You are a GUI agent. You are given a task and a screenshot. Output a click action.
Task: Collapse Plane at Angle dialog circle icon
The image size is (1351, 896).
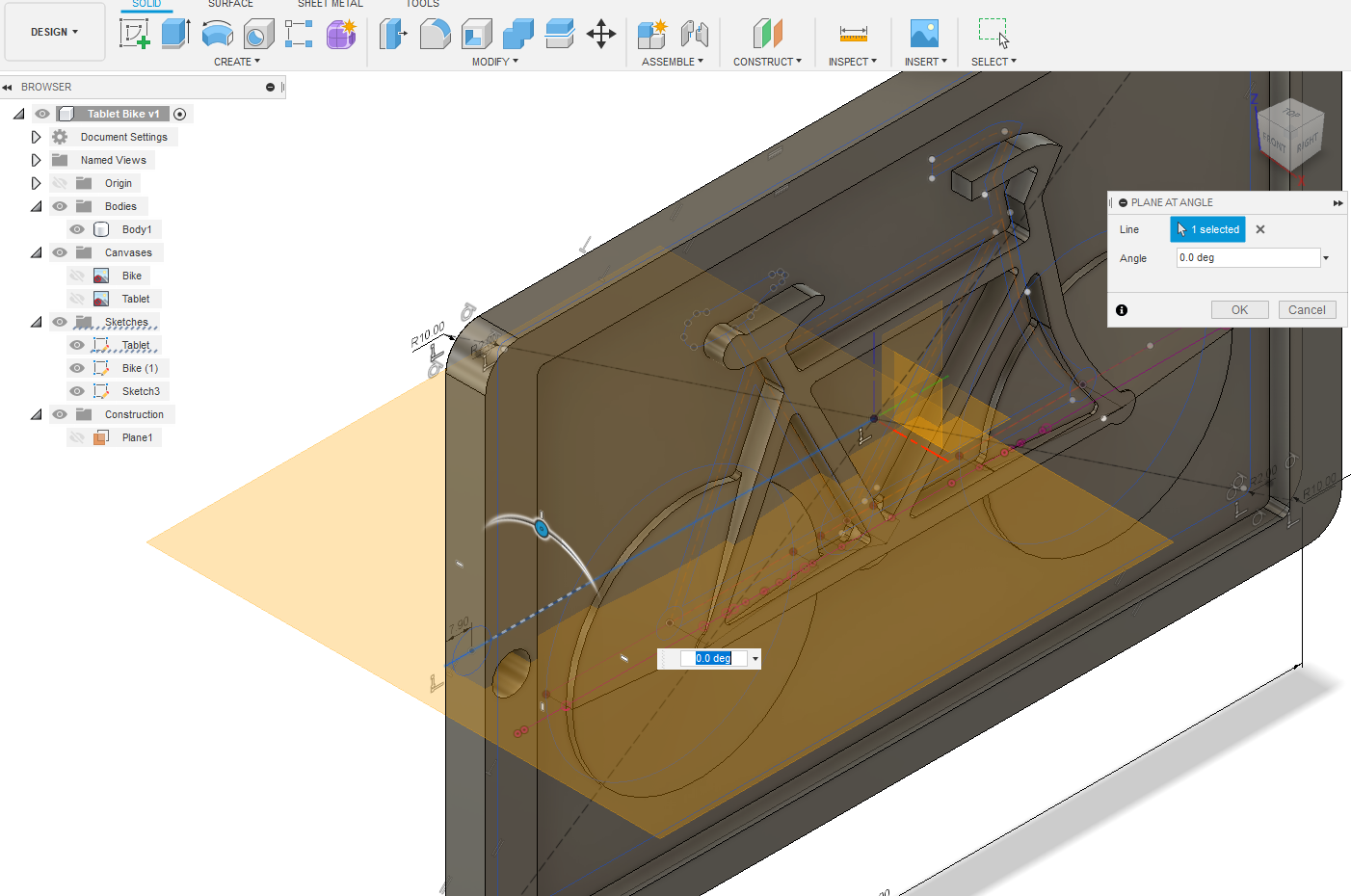[x=1124, y=203]
